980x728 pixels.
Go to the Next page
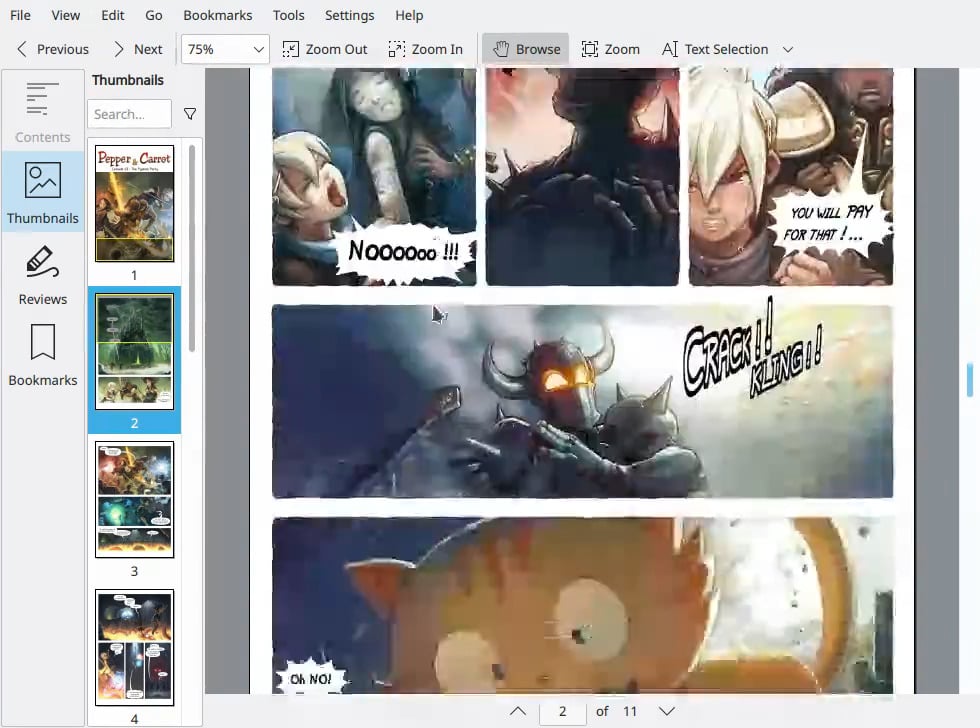pyautogui.click(x=138, y=49)
